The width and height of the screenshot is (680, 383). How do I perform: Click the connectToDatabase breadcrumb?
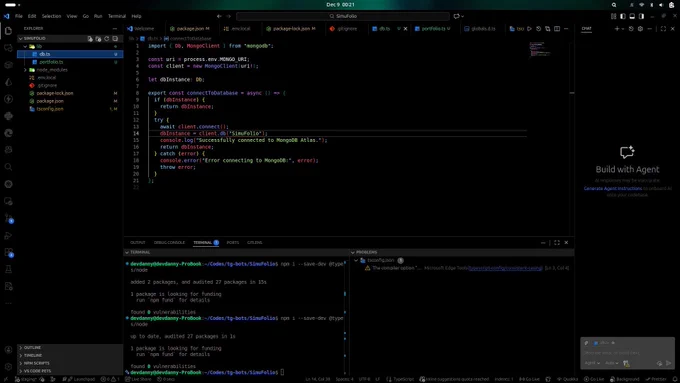point(188,39)
